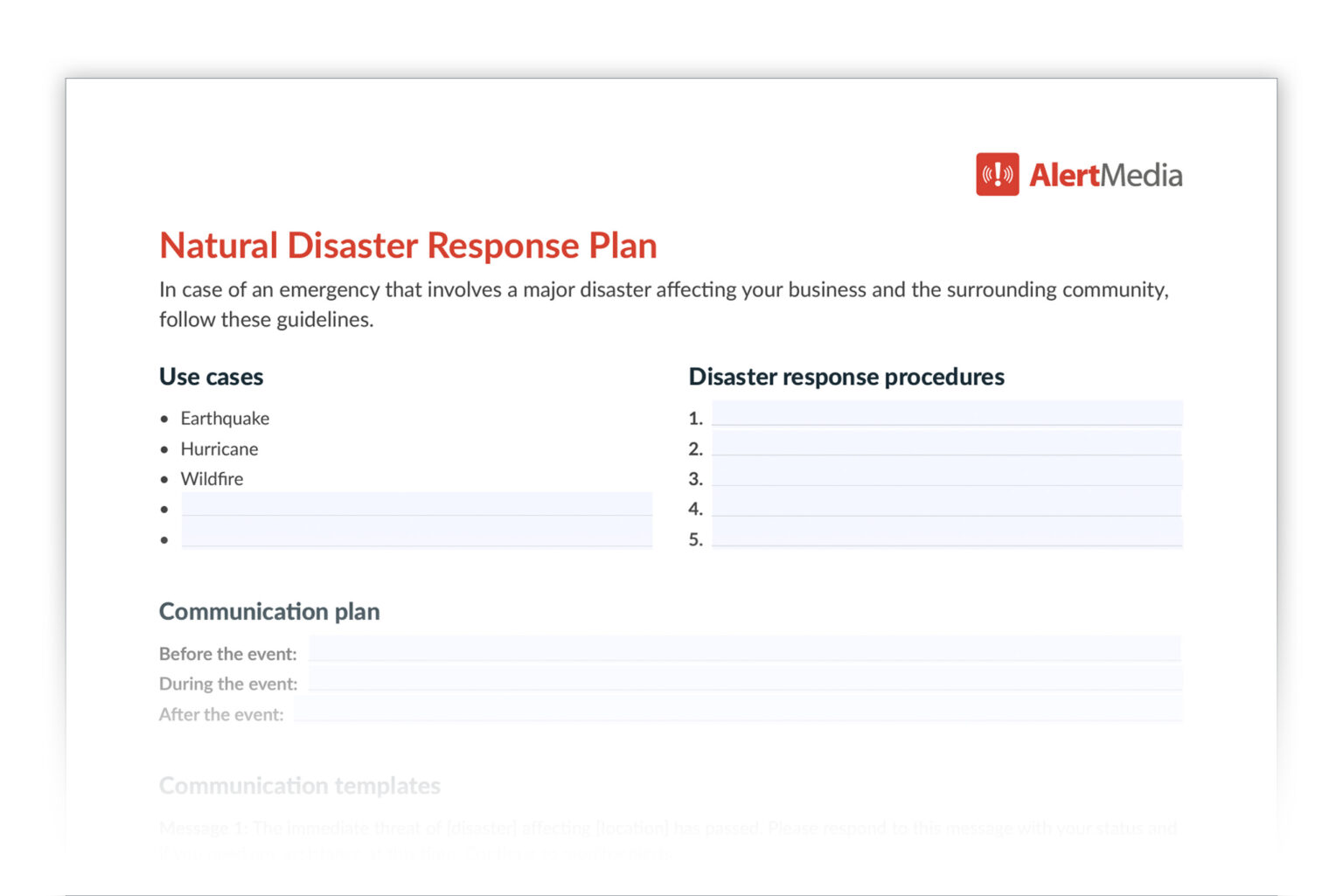Click procedure field number 4
1343x896 pixels.
(947, 504)
